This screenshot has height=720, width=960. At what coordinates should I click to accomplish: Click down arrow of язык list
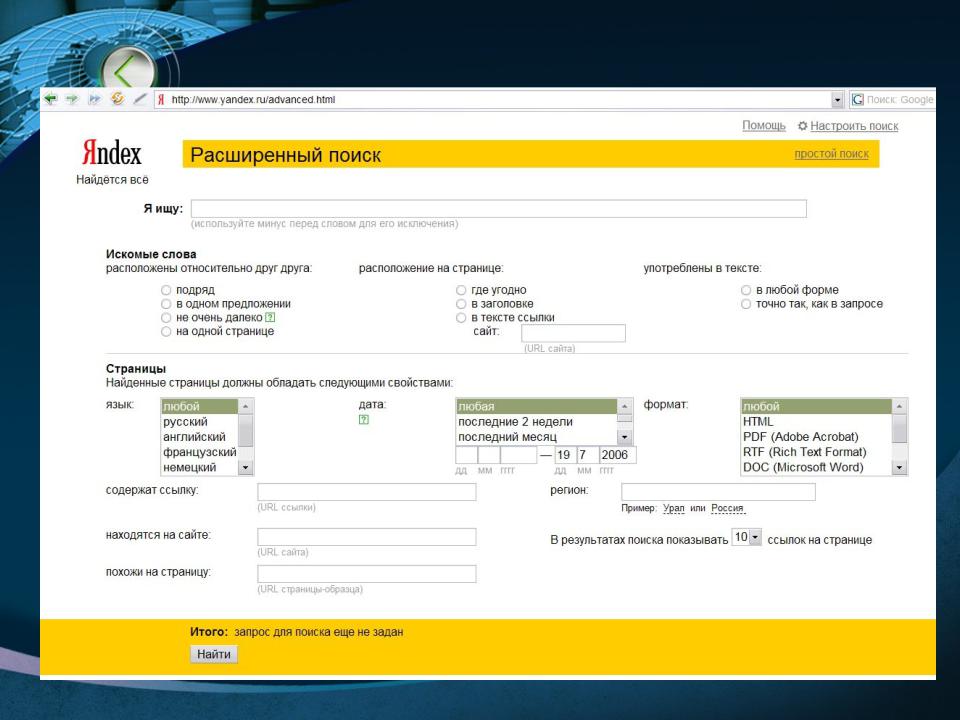(246, 467)
